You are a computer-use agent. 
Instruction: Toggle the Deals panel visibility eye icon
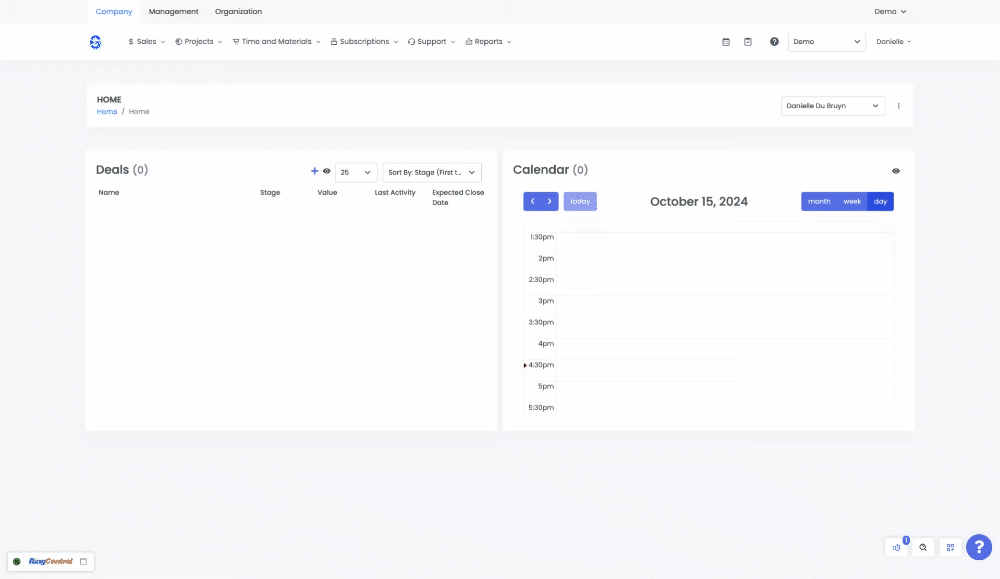point(327,171)
